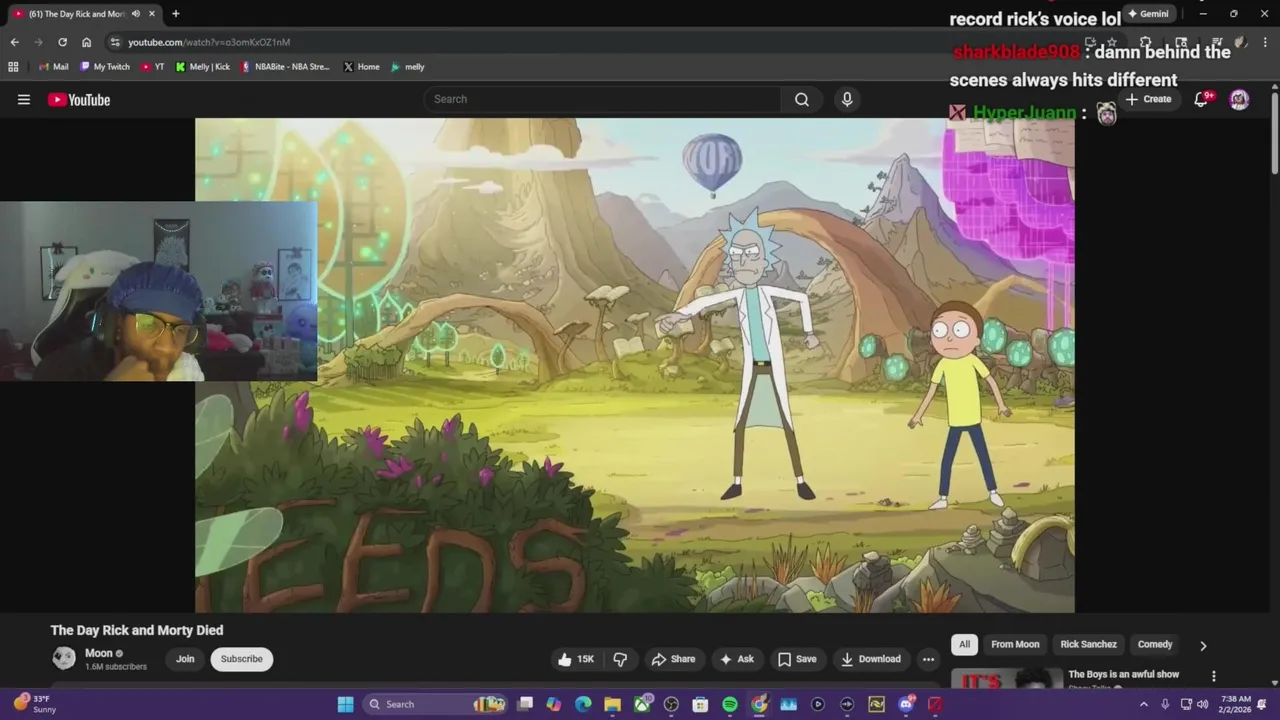This screenshot has width=1280, height=720.
Task: Open Microsoft Edge from the taskbar
Action: [x=583, y=704]
